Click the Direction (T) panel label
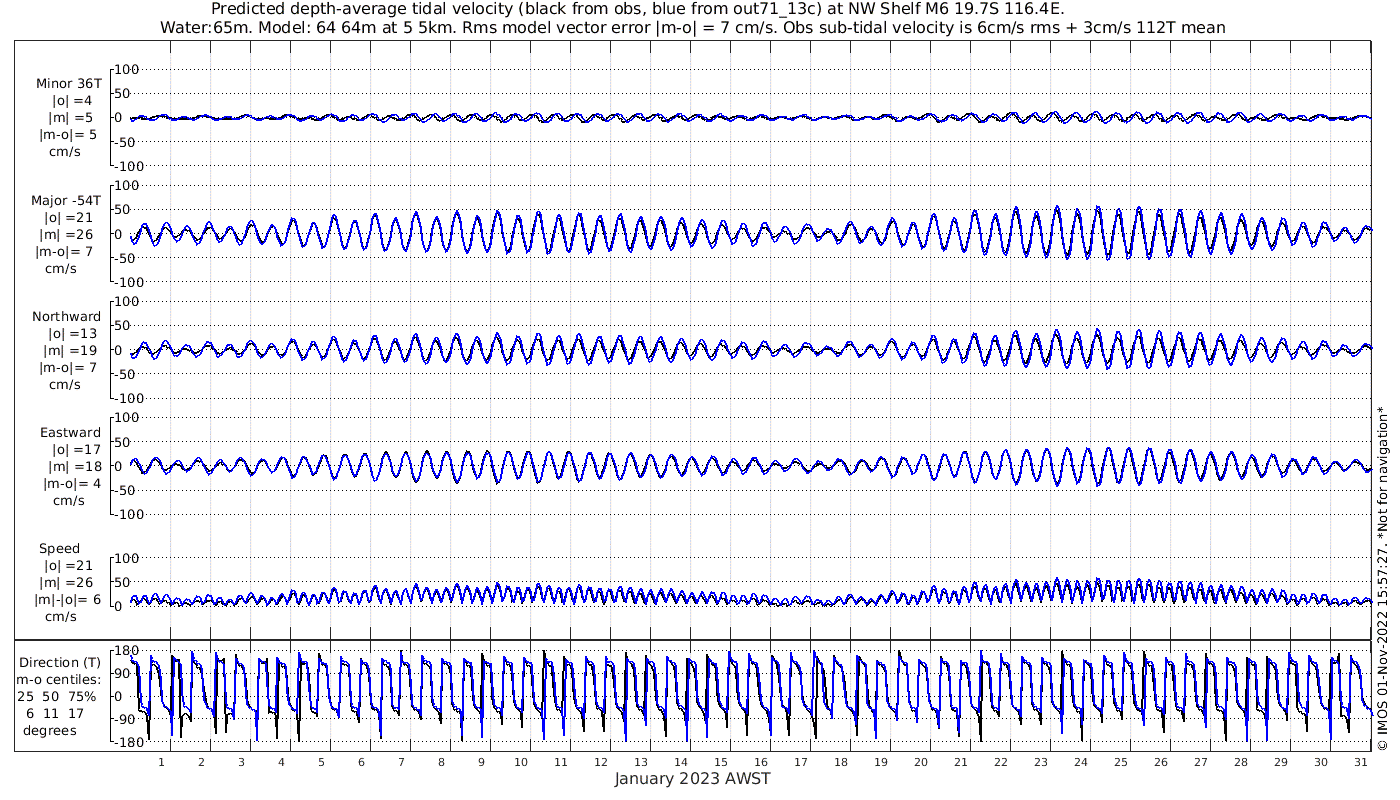The image size is (1400, 800). [61, 662]
